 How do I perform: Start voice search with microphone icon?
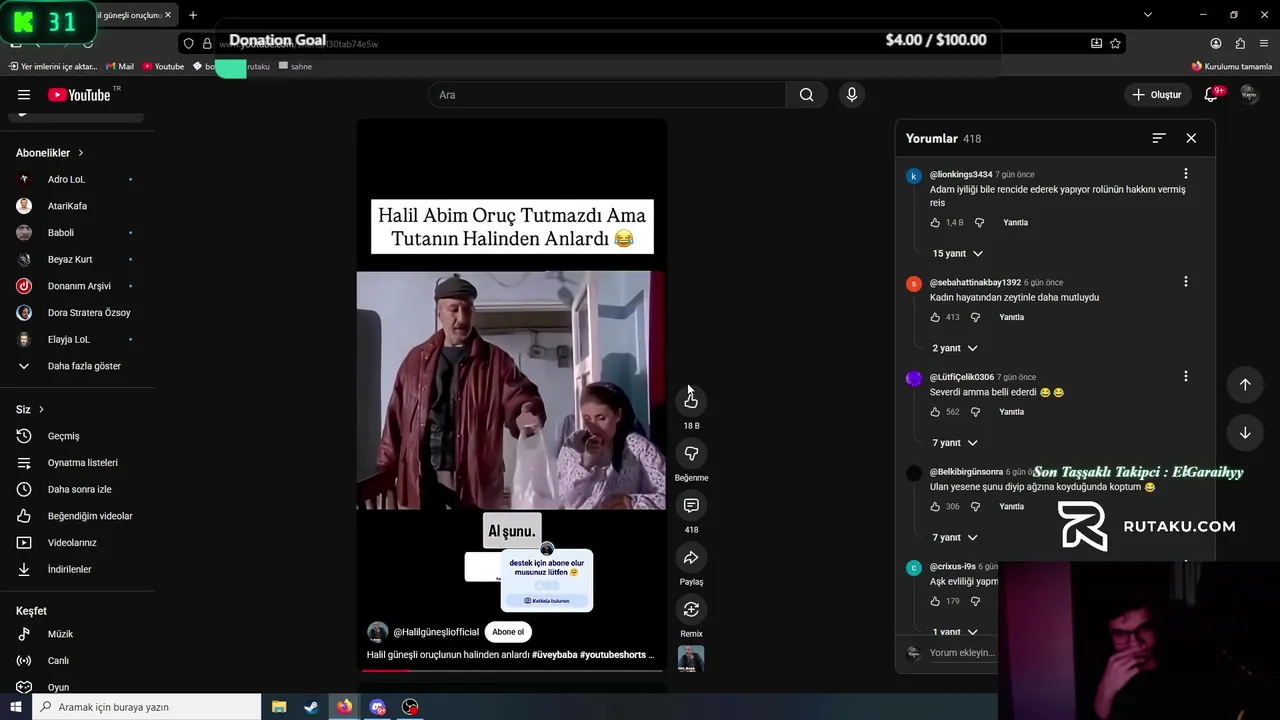click(x=852, y=95)
